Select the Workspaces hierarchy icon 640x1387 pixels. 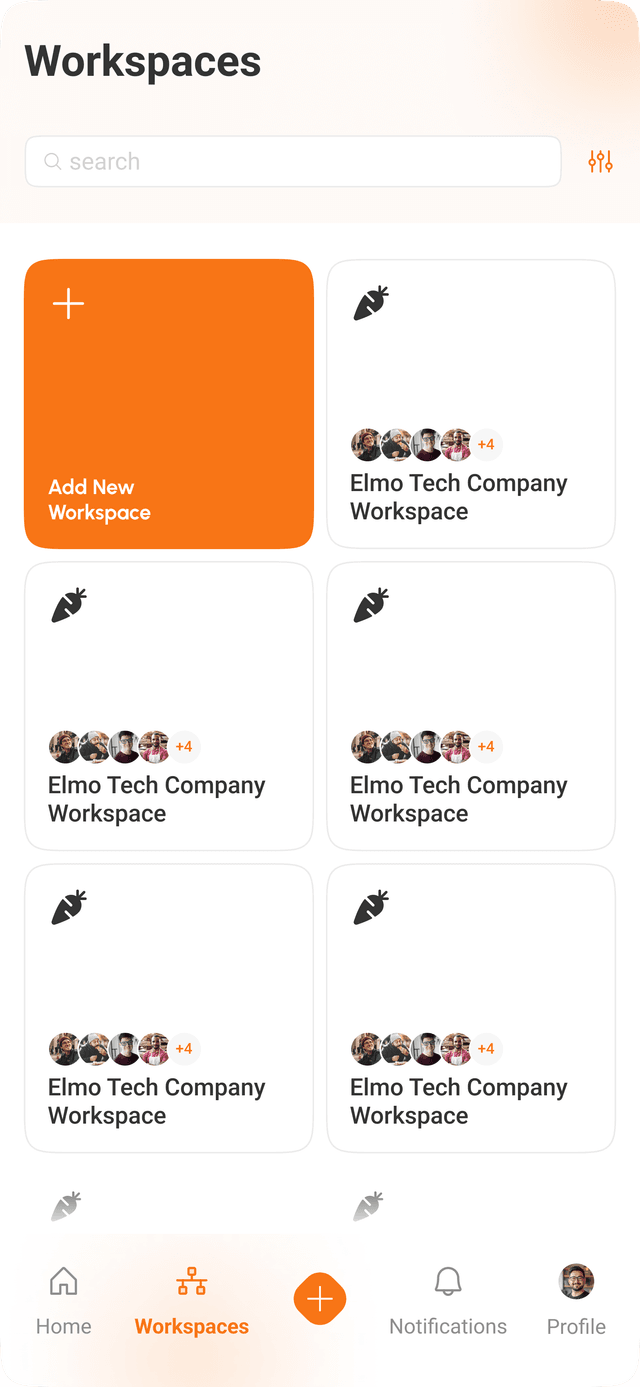192,1280
